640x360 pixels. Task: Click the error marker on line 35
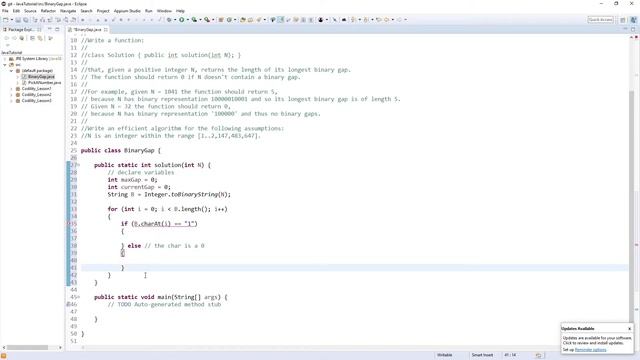click(69, 224)
